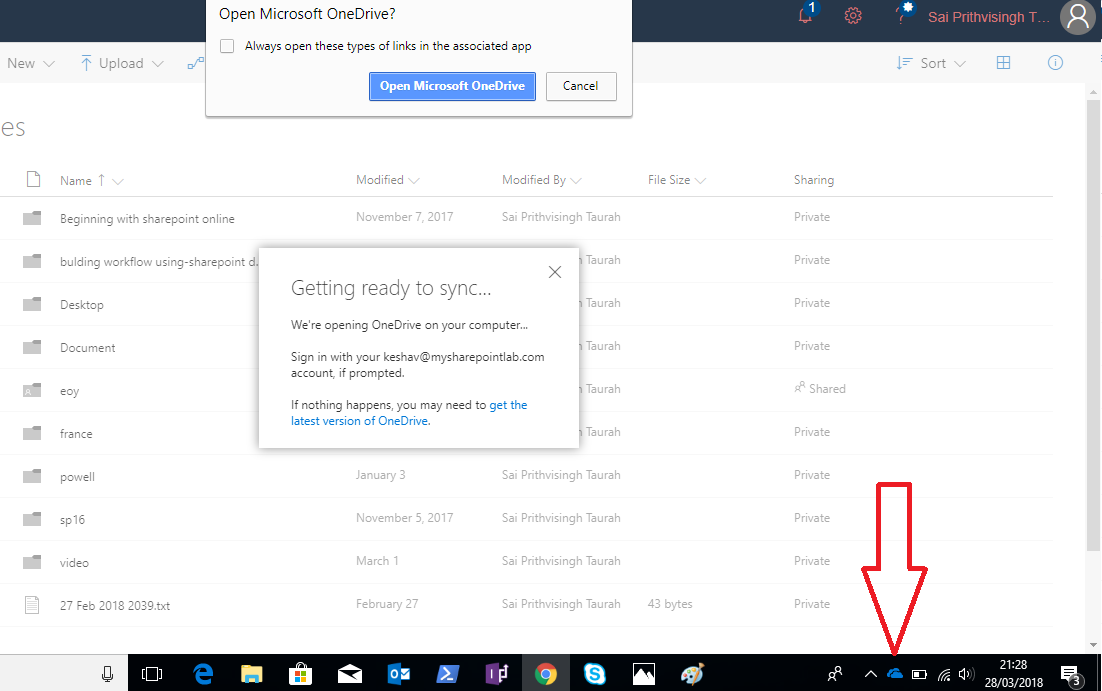1102x691 pixels.
Task: Open the Paint app from taskbar
Action: [x=692, y=674]
